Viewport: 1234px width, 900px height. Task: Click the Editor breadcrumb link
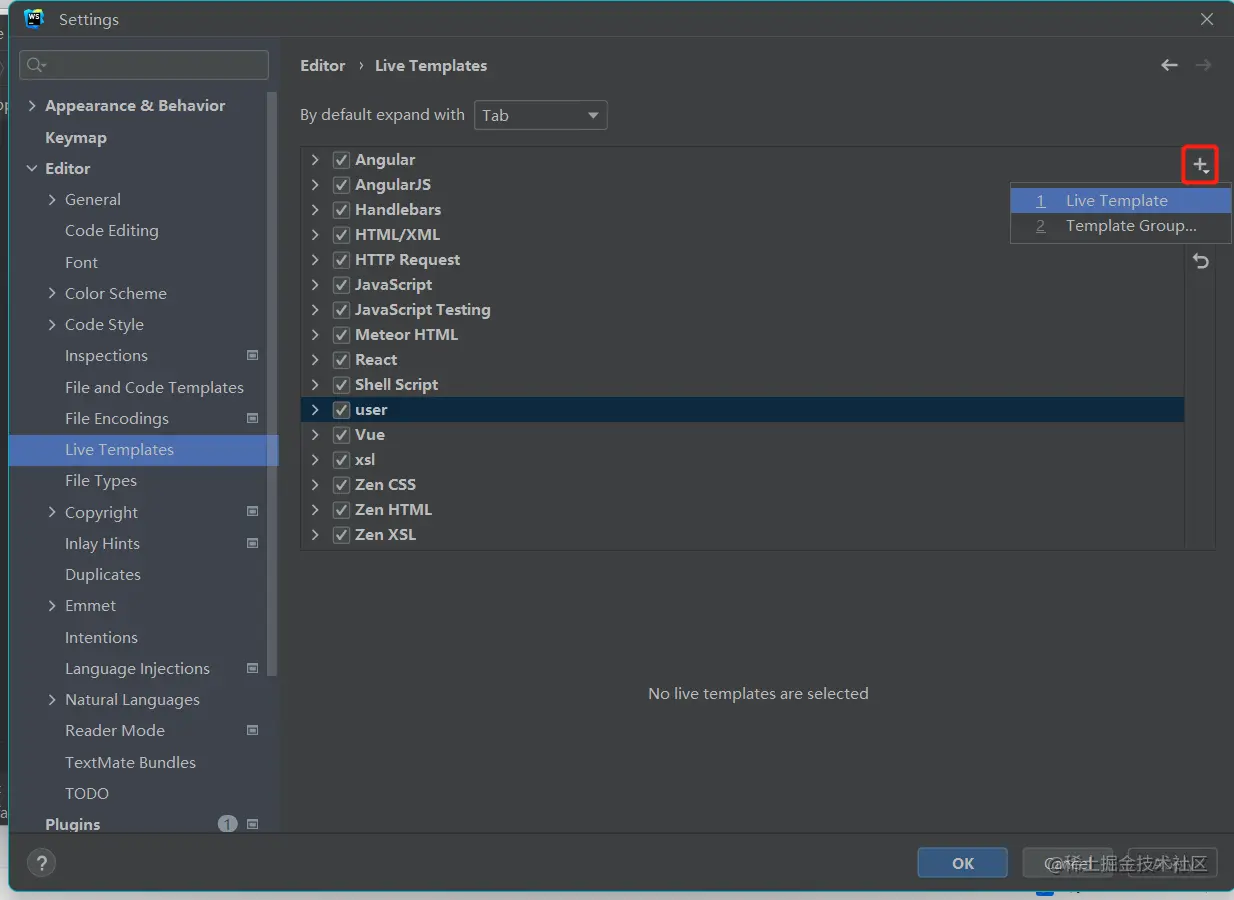click(323, 65)
